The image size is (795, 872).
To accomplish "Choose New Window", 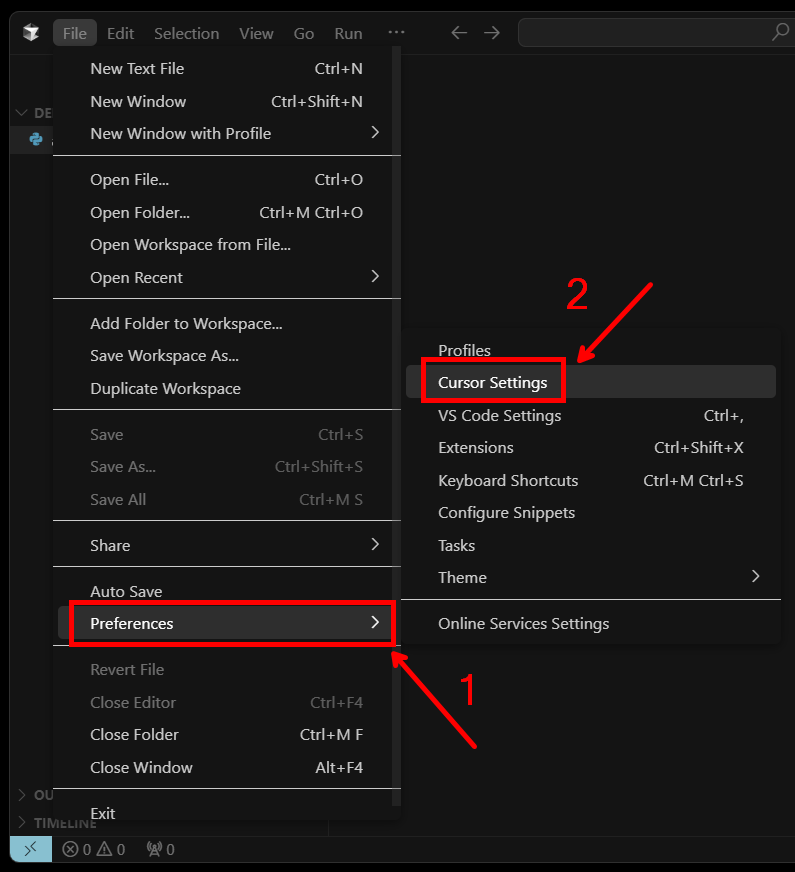I will tap(226, 101).
